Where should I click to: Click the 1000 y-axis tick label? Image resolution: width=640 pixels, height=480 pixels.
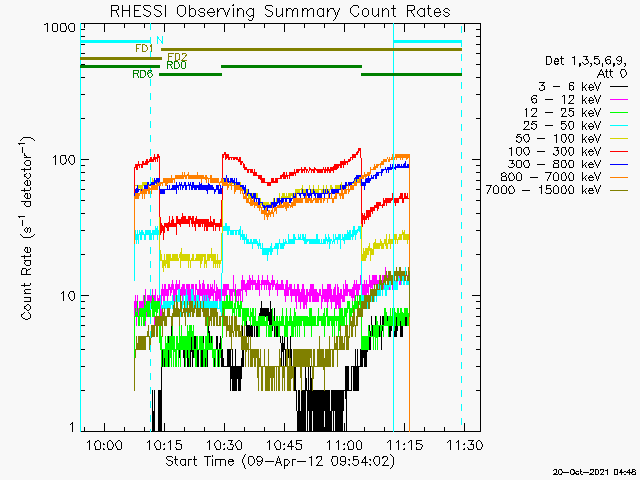click(60, 28)
